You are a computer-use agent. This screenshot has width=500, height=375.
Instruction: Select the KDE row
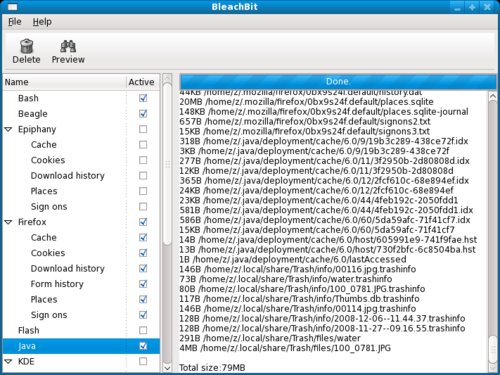click(81, 361)
